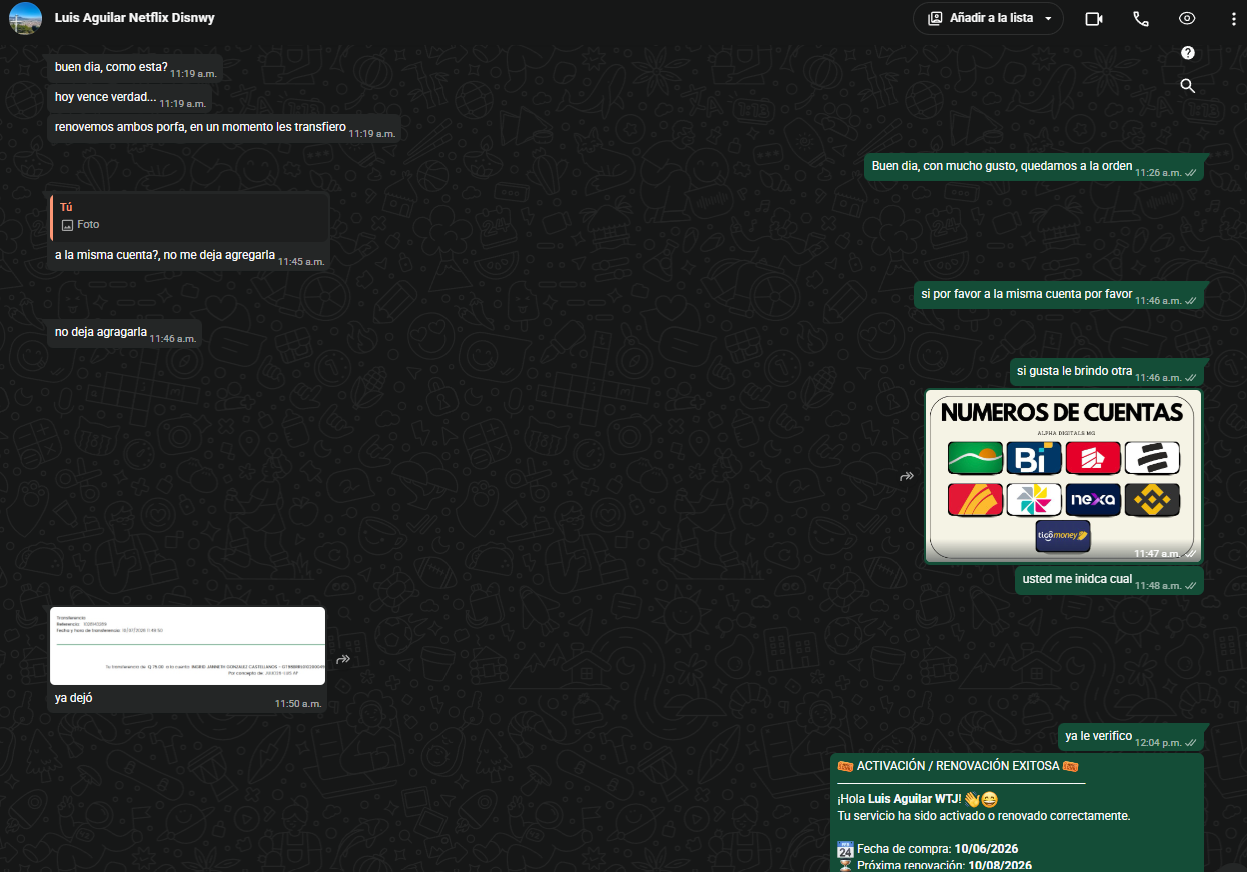This screenshot has width=1247, height=872.
Task: Start a voice call
Action: pos(1141,18)
